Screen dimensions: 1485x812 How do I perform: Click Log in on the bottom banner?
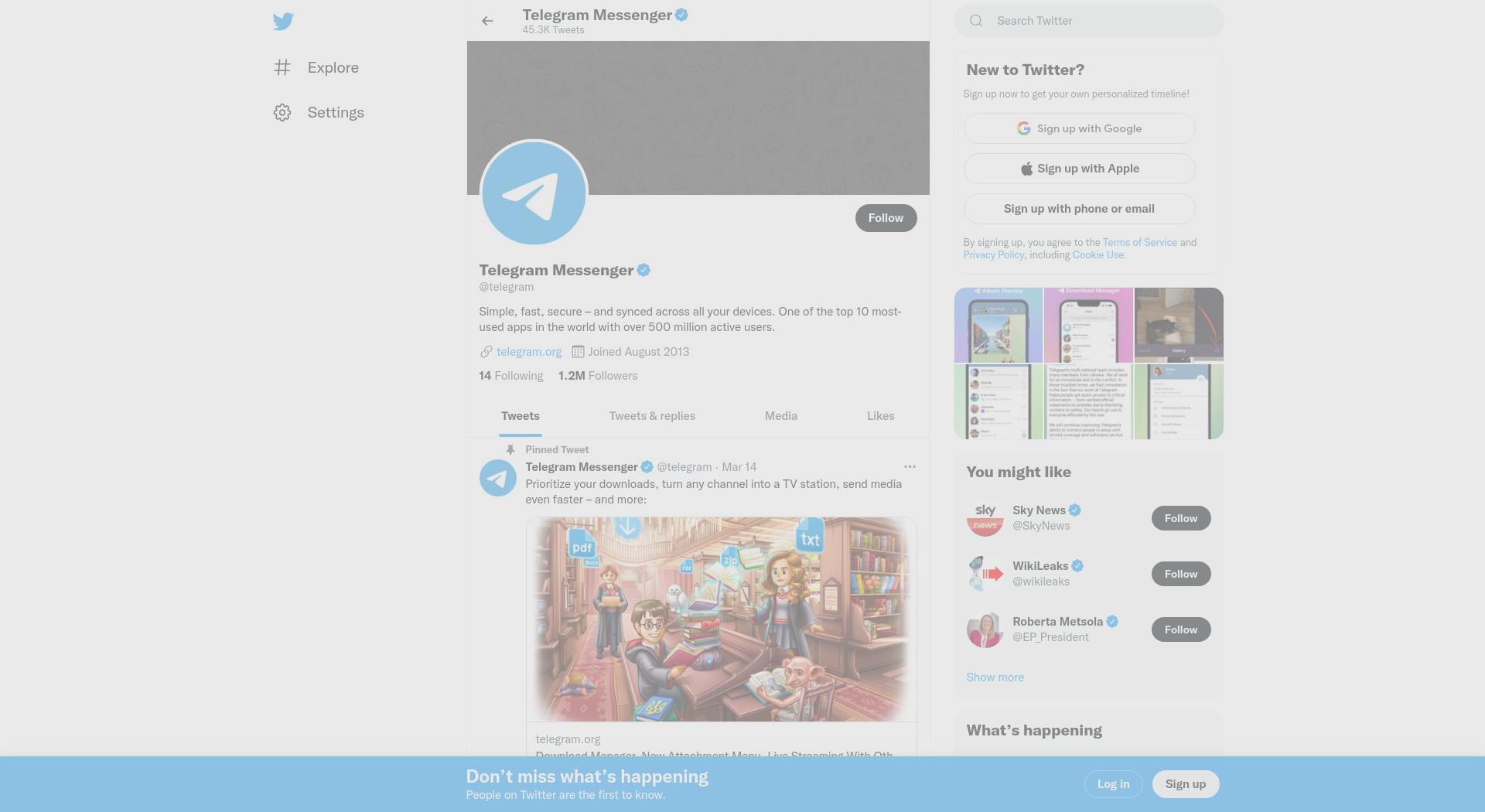point(1113,784)
